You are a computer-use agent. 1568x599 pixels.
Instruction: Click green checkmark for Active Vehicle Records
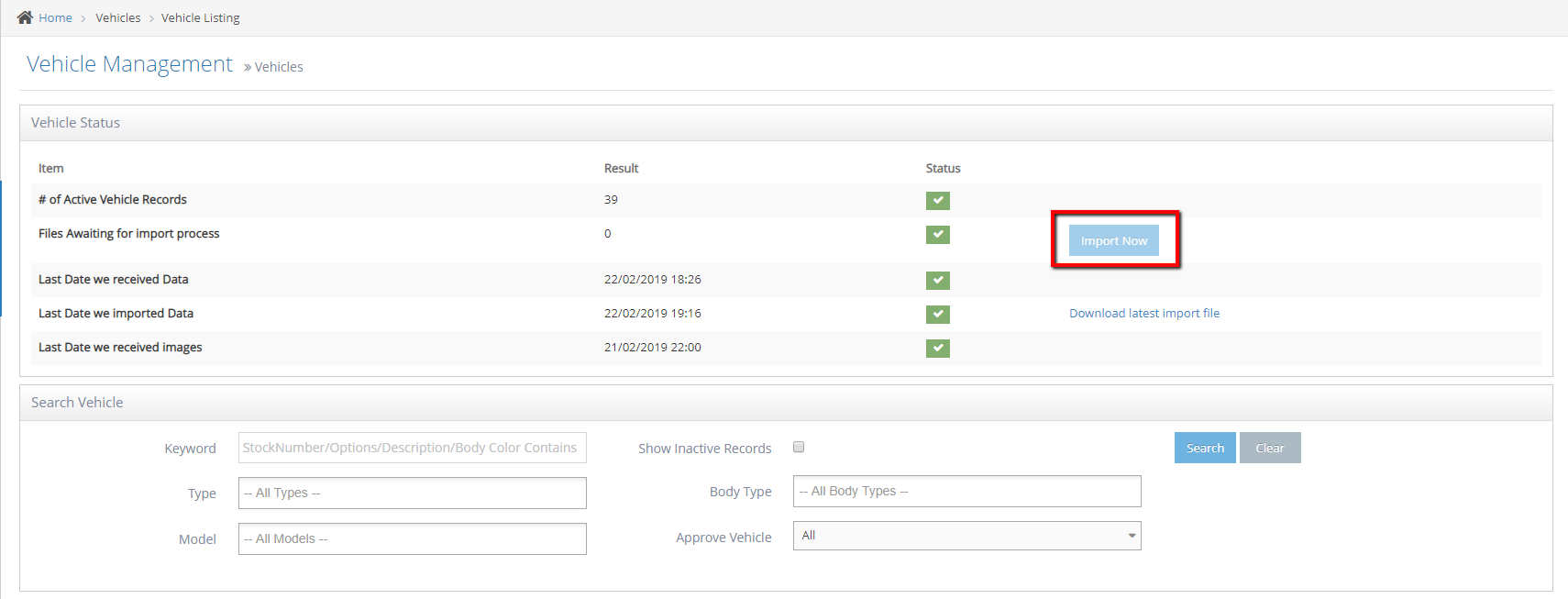[937, 200]
